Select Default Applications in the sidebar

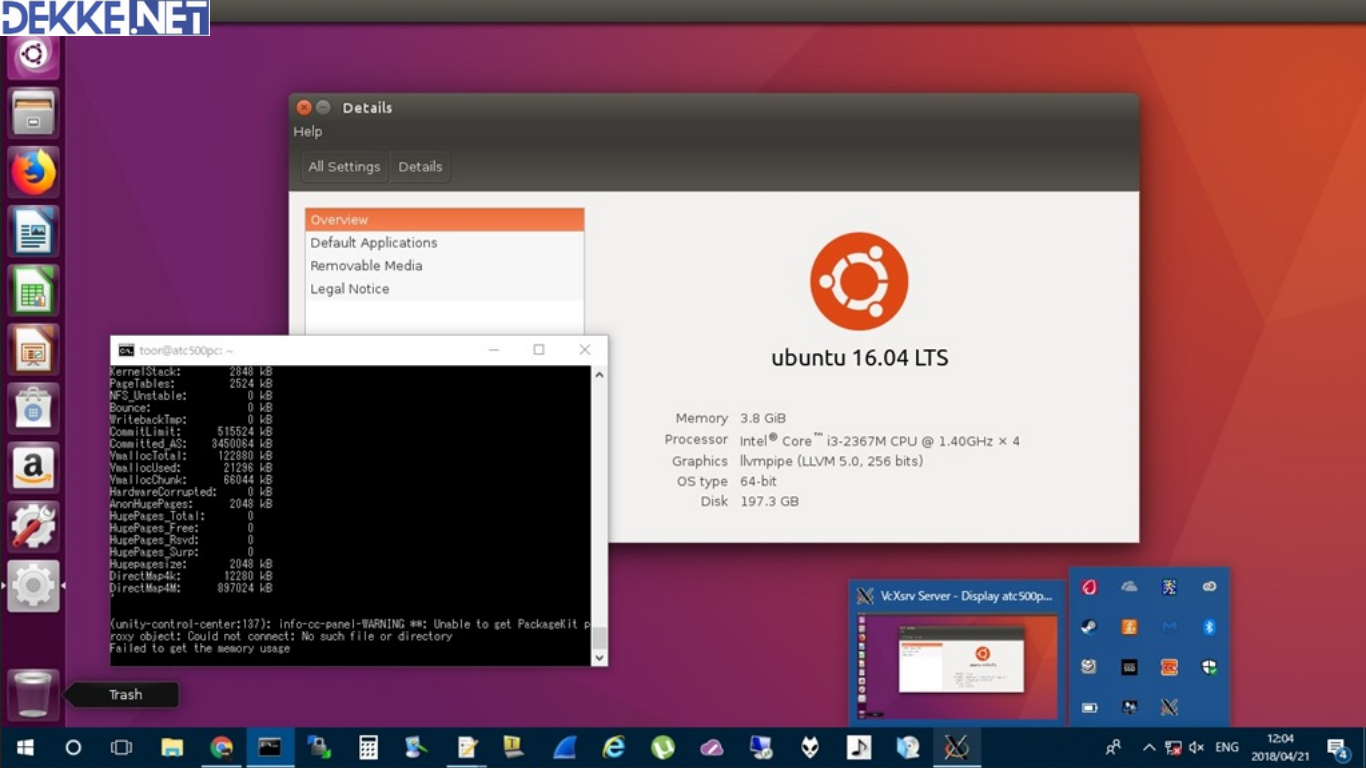[445, 243]
